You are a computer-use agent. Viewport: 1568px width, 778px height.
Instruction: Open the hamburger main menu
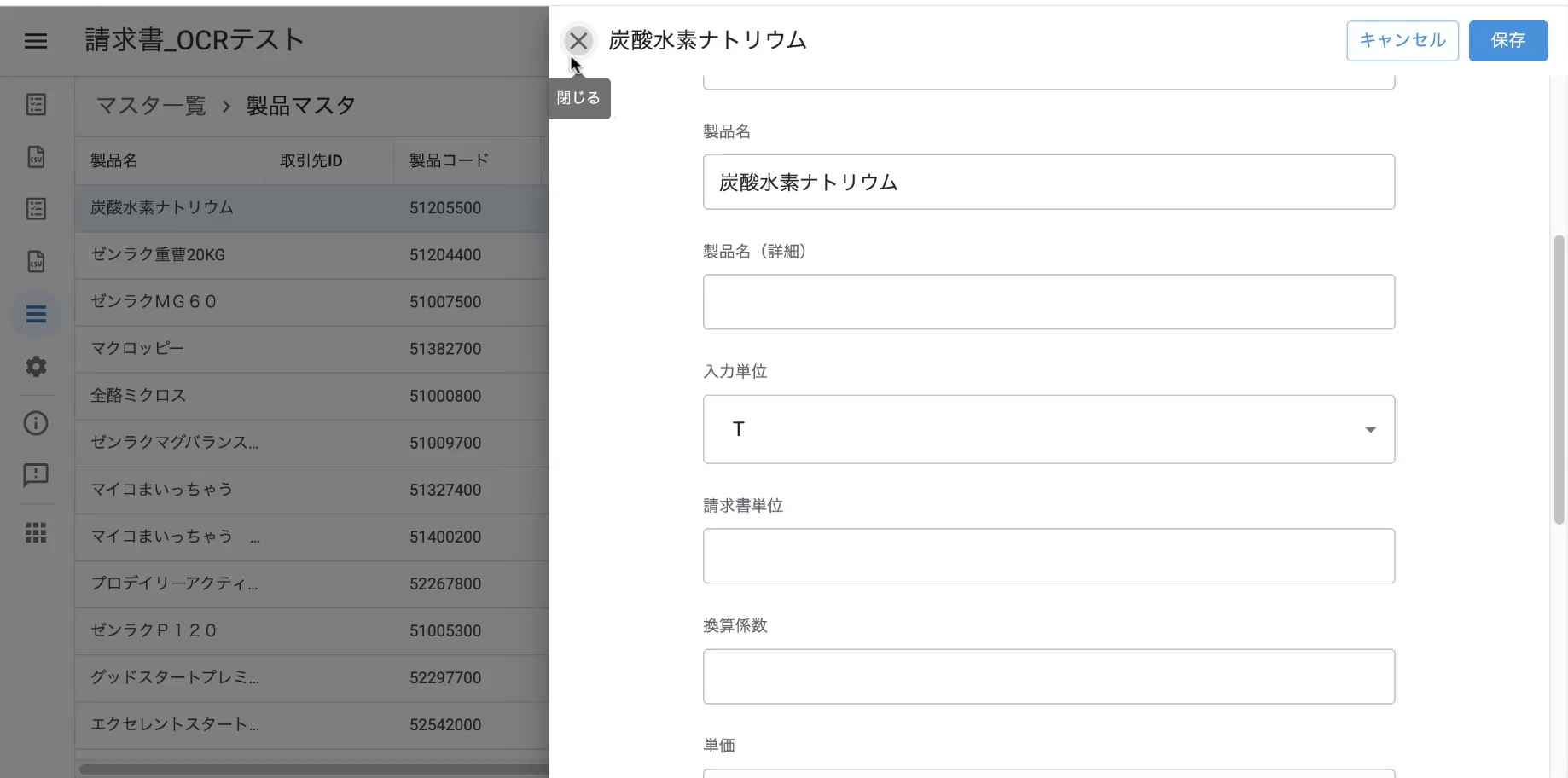click(x=36, y=40)
